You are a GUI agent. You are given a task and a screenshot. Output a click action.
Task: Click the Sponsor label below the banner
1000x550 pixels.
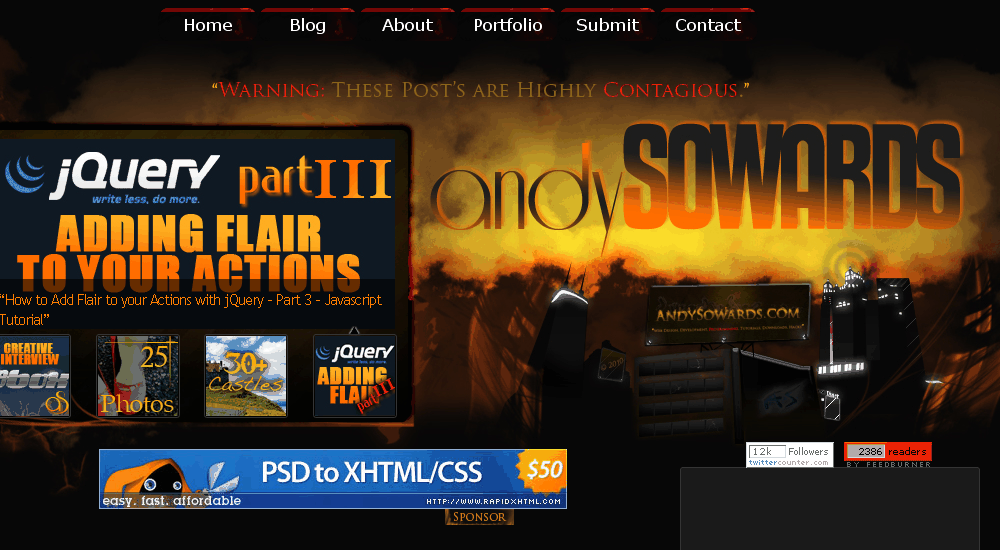tap(479, 517)
